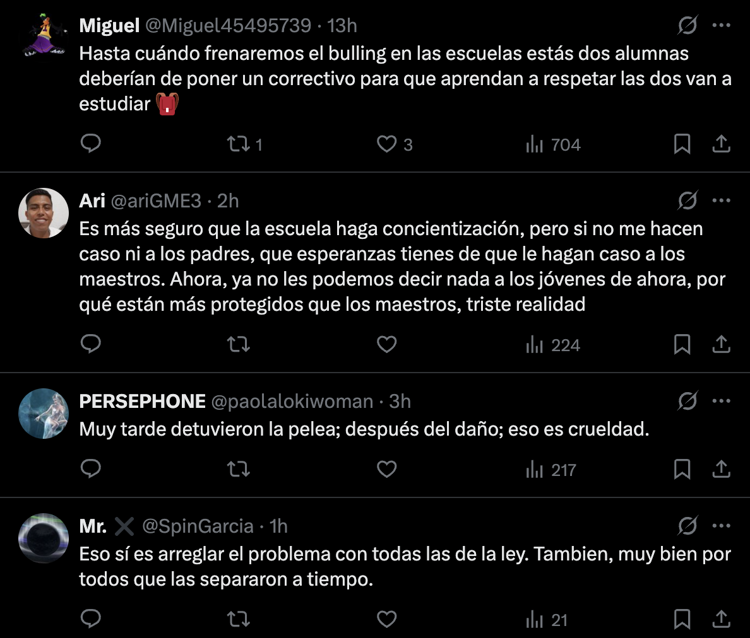
Task: Reply to Miguel's tweet
Action: pos(90,144)
